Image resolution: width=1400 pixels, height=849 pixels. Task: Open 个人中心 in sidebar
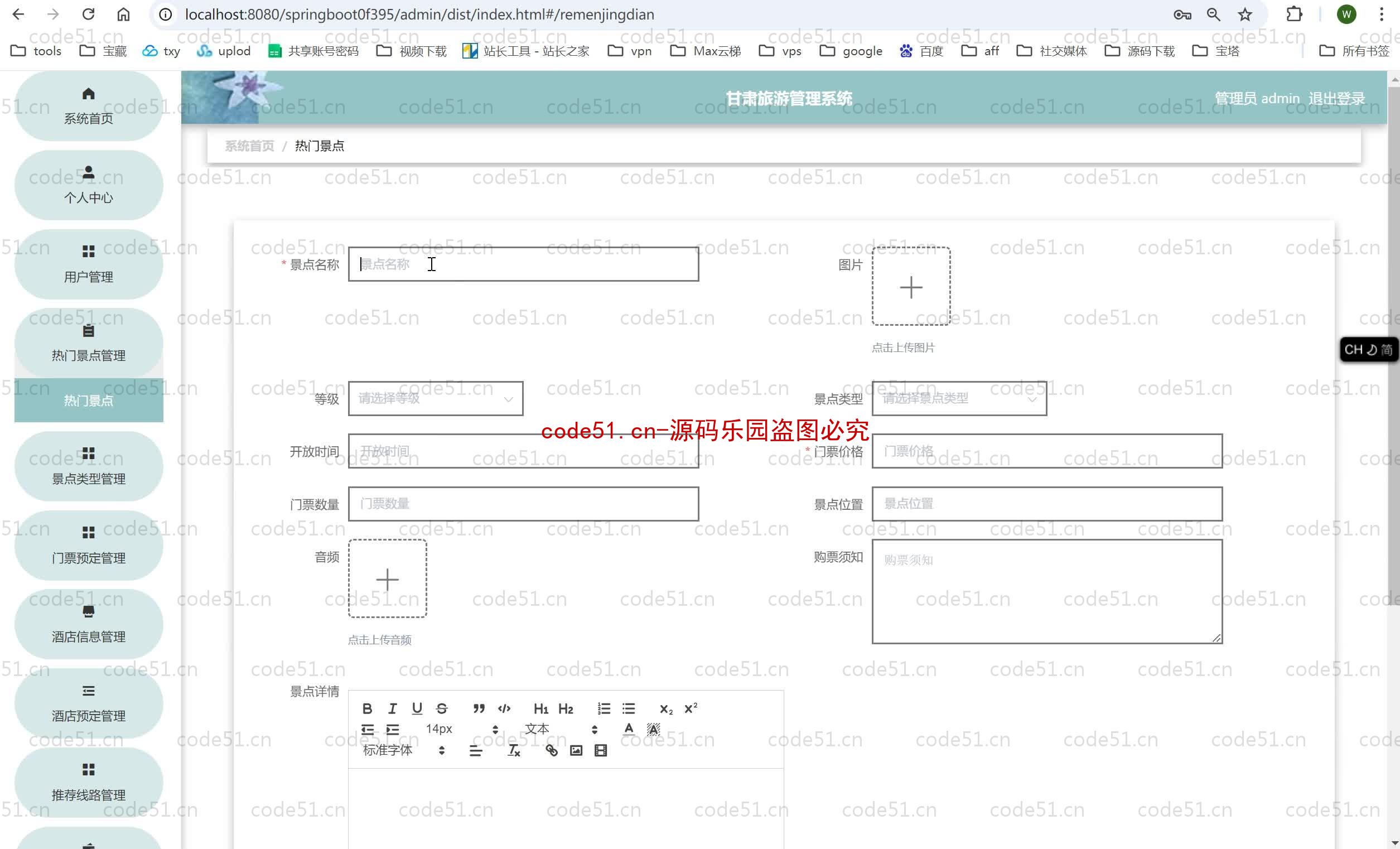click(x=89, y=185)
